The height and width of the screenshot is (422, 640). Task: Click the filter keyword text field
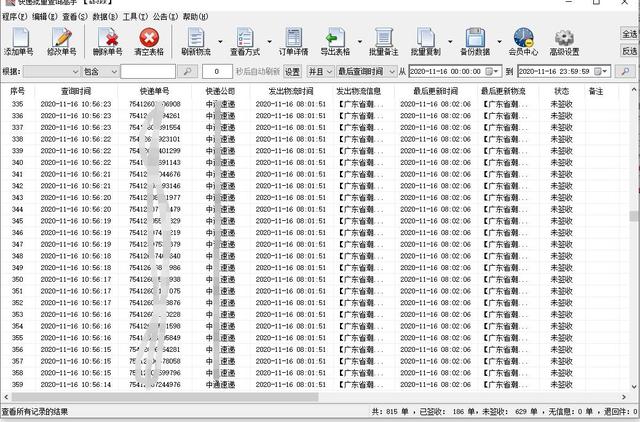click(x=148, y=71)
